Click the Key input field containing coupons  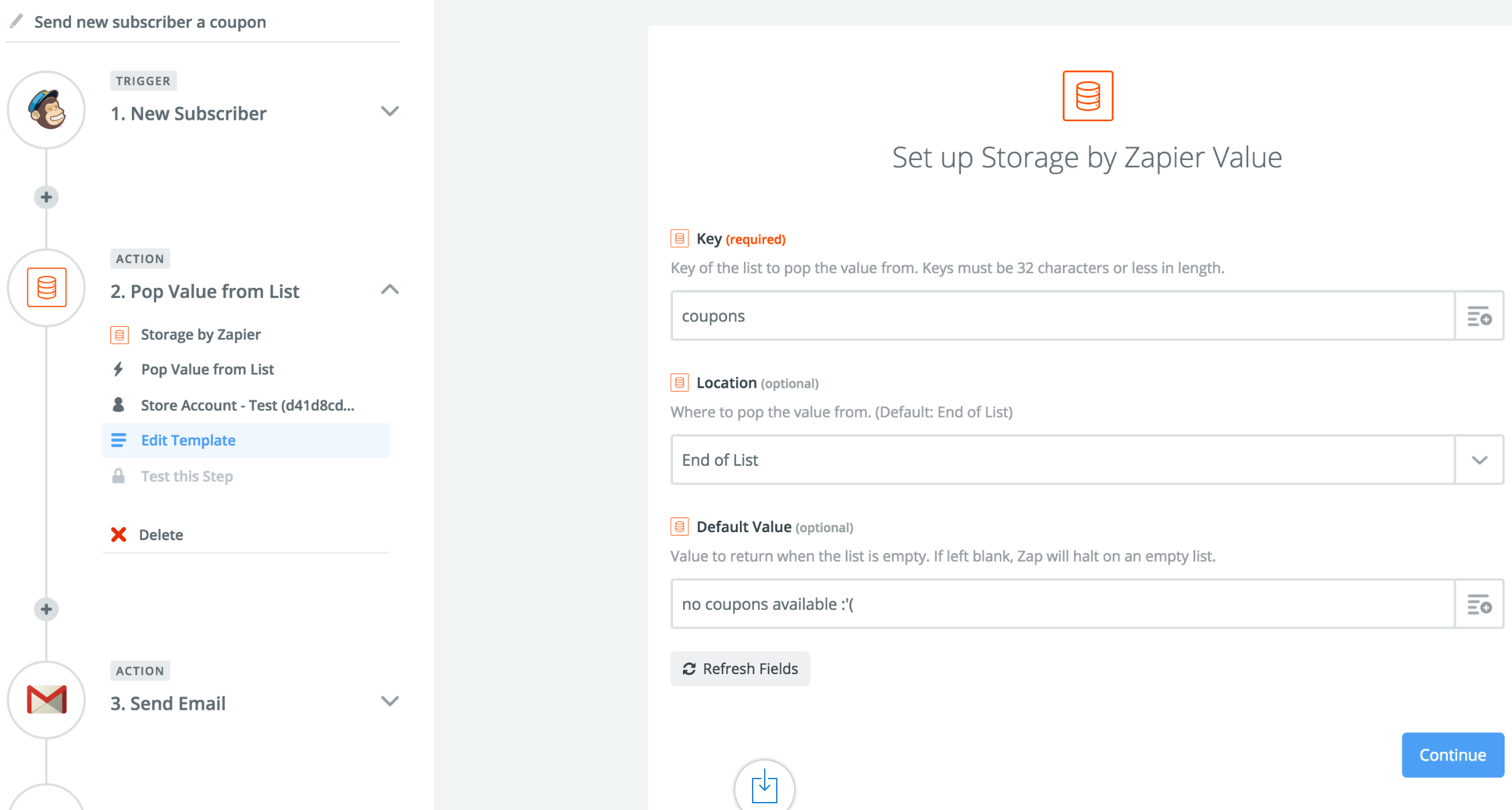tap(1063, 316)
